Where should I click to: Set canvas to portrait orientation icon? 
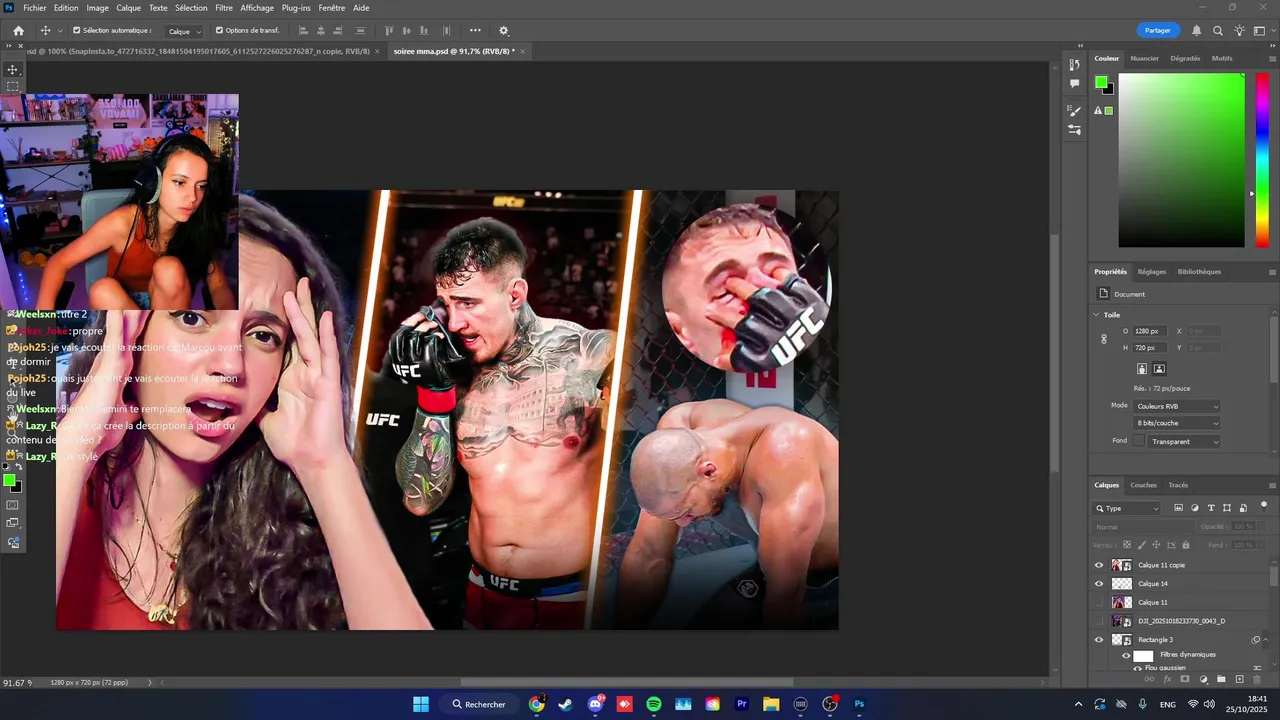1142,369
